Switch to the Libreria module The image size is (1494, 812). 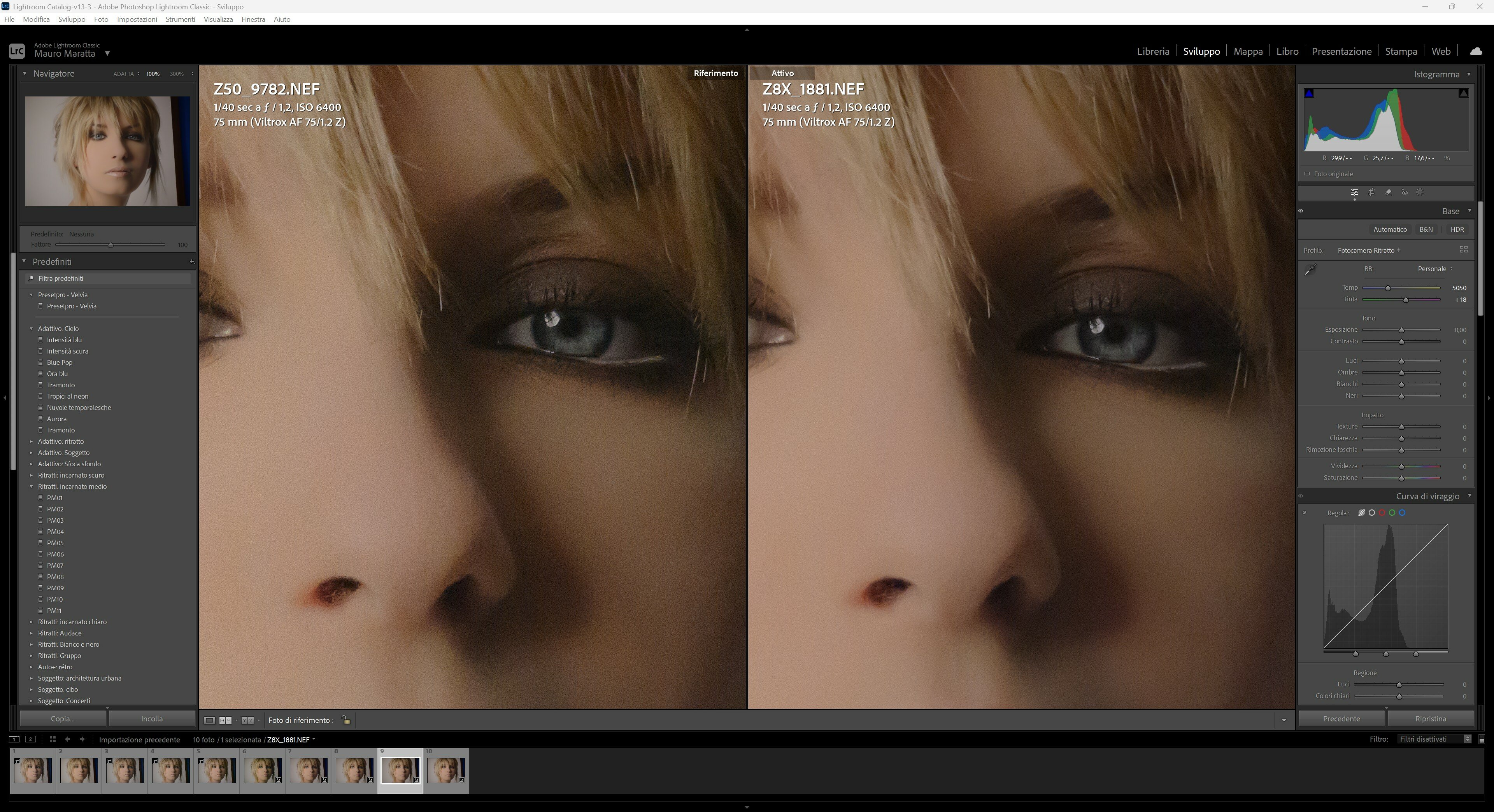coord(1152,51)
